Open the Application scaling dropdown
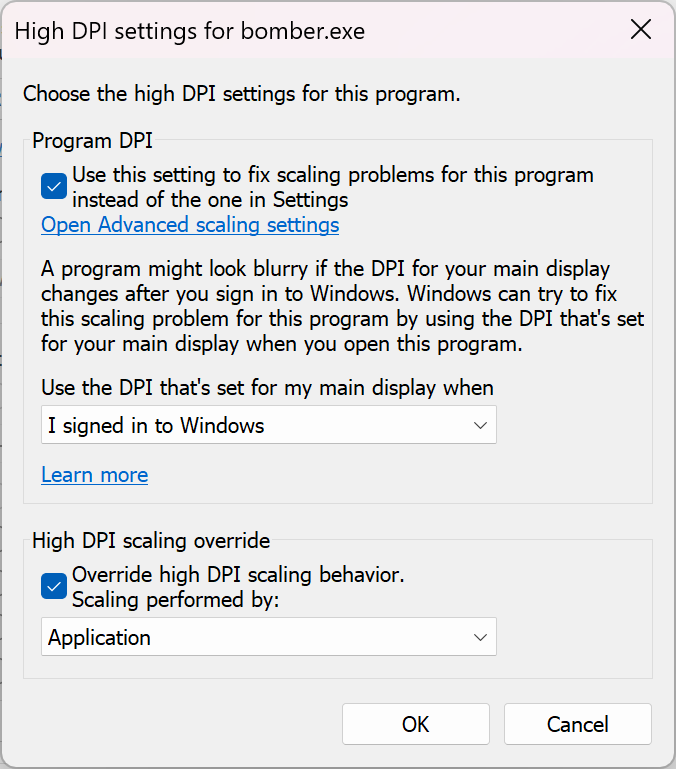This screenshot has width=676, height=769. (269, 637)
